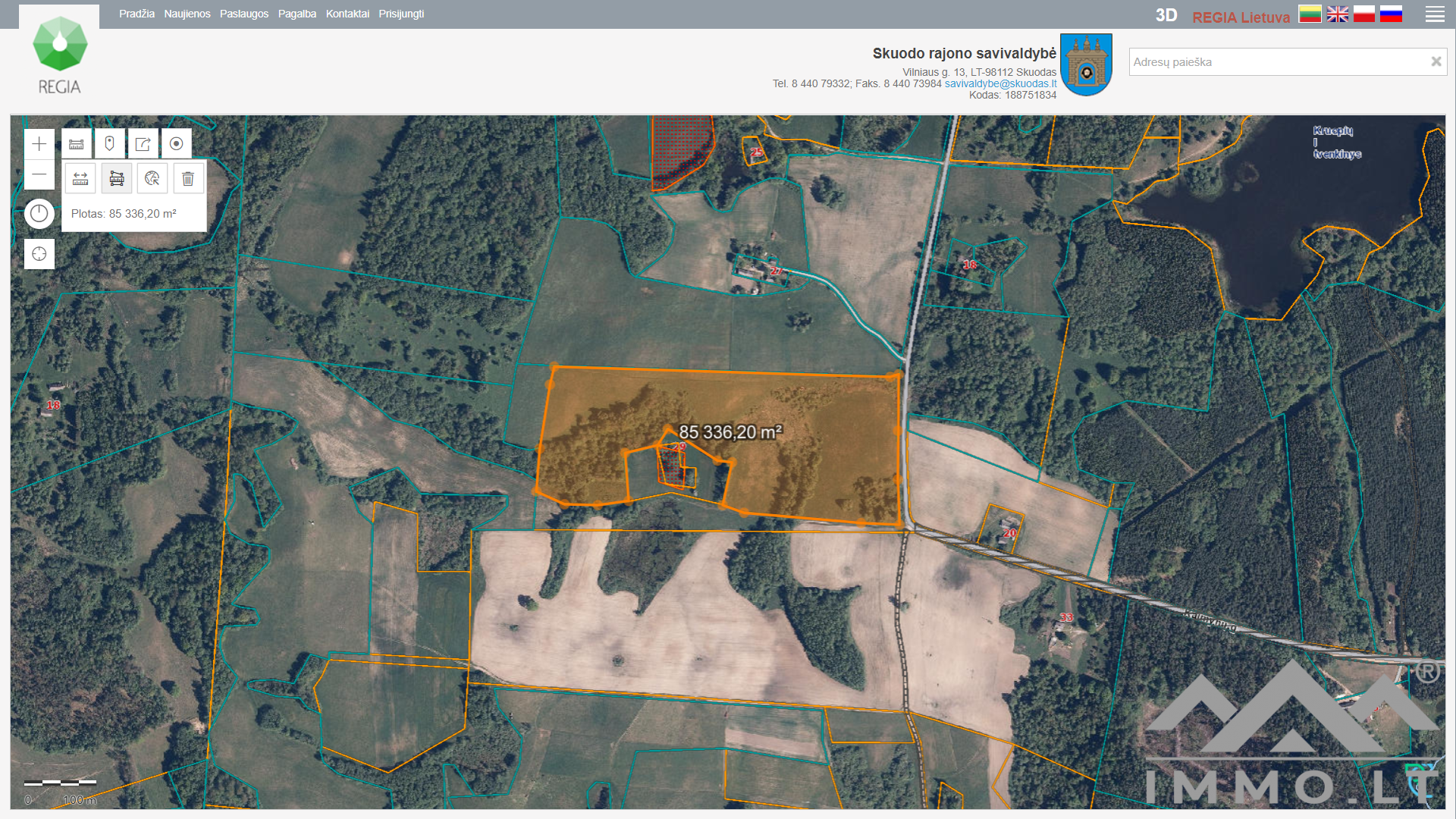Click the share/export map icon
This screenshot has width=1456, height=819.
(x=143, y=143)
